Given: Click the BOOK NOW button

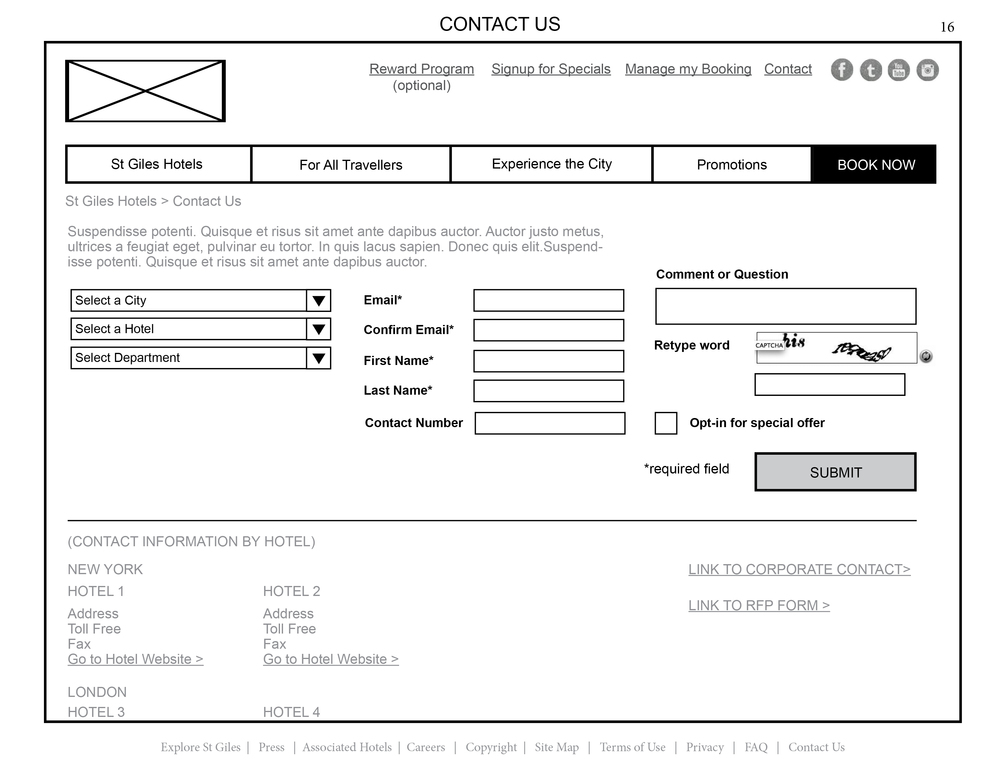Looking at the screenshot, I should pos(874,165).
